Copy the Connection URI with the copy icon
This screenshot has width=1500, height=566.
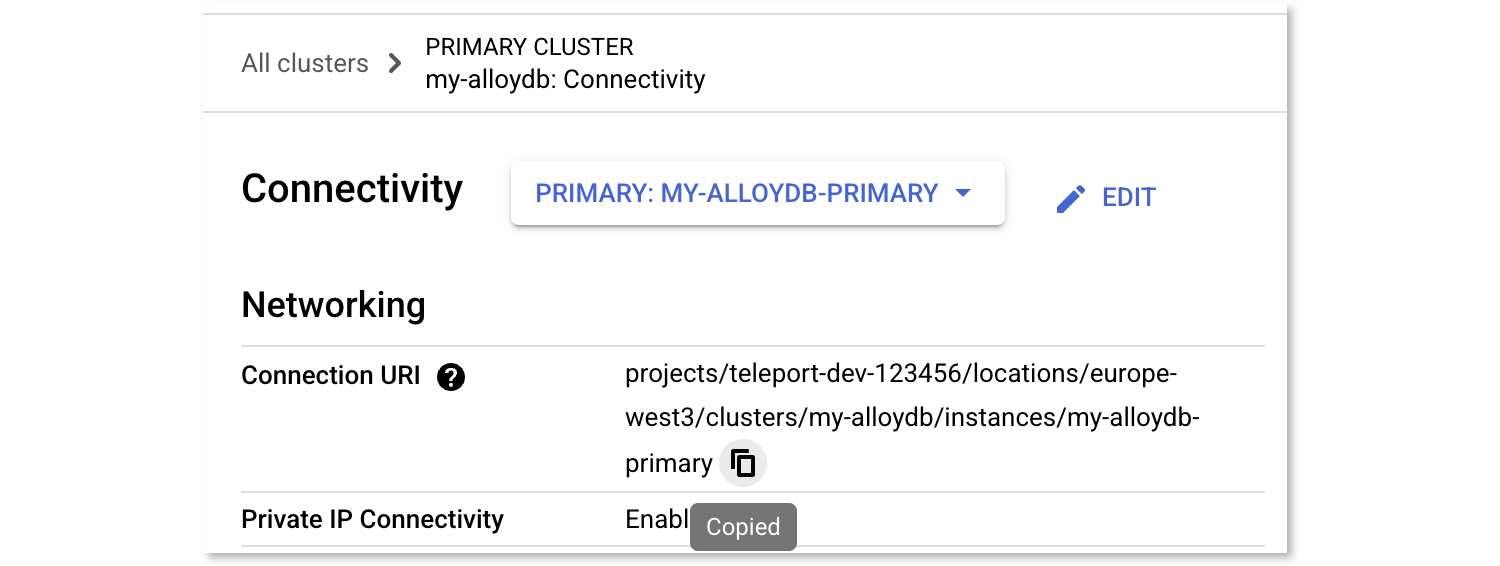pos(743,464)
